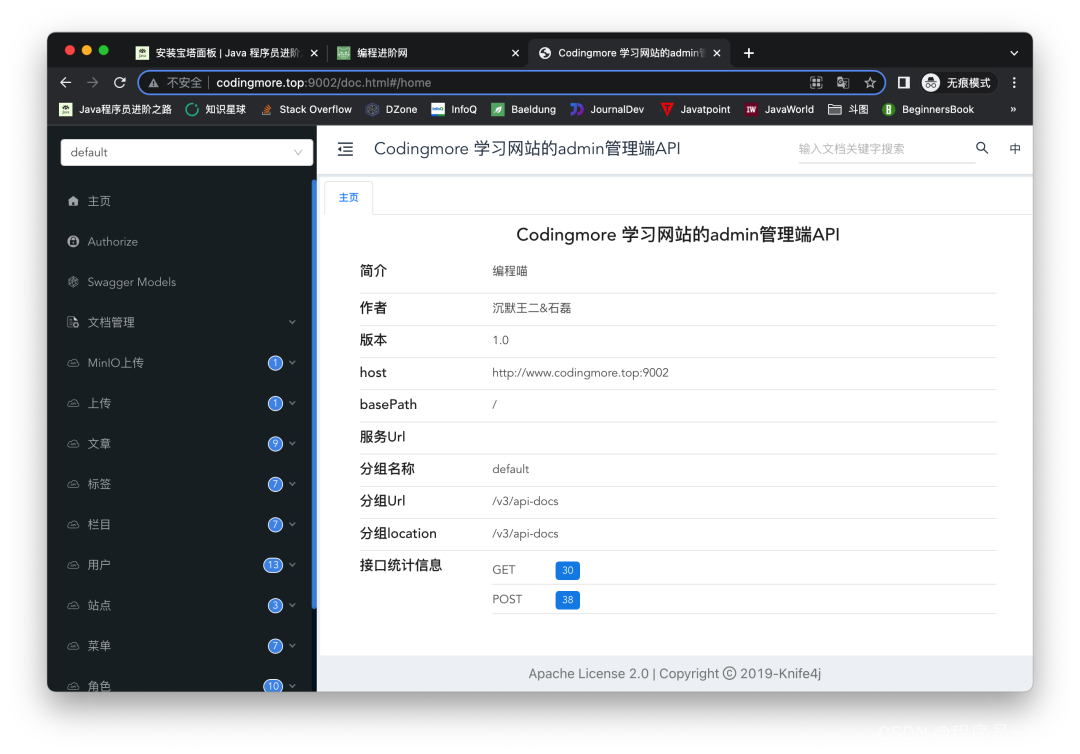Click the GET count badge 30
Viewport: 1080px width, 754px height.
(568, 570)
